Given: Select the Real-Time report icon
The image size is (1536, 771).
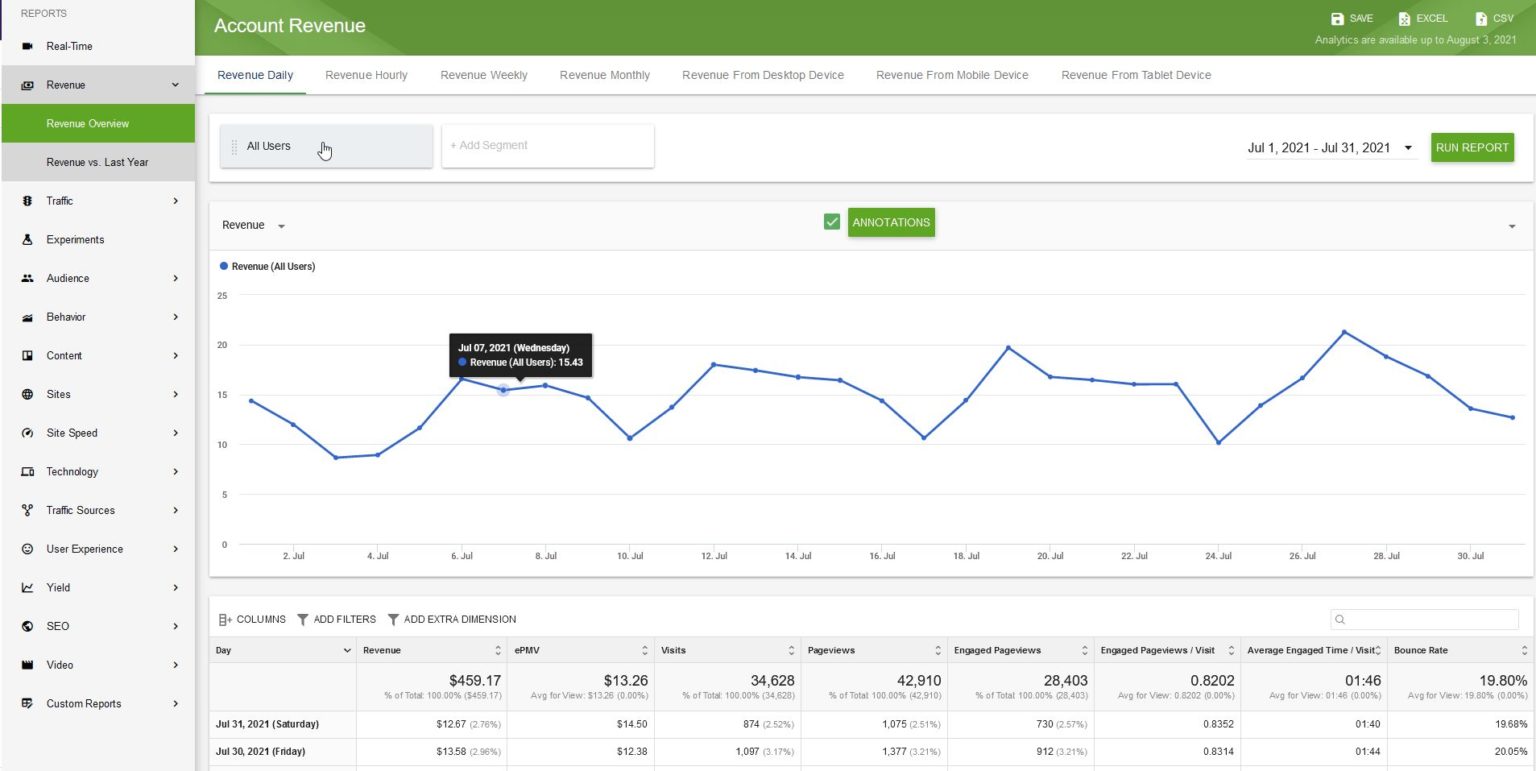Looking at the screenshot, I should click(x=28, y=46).
